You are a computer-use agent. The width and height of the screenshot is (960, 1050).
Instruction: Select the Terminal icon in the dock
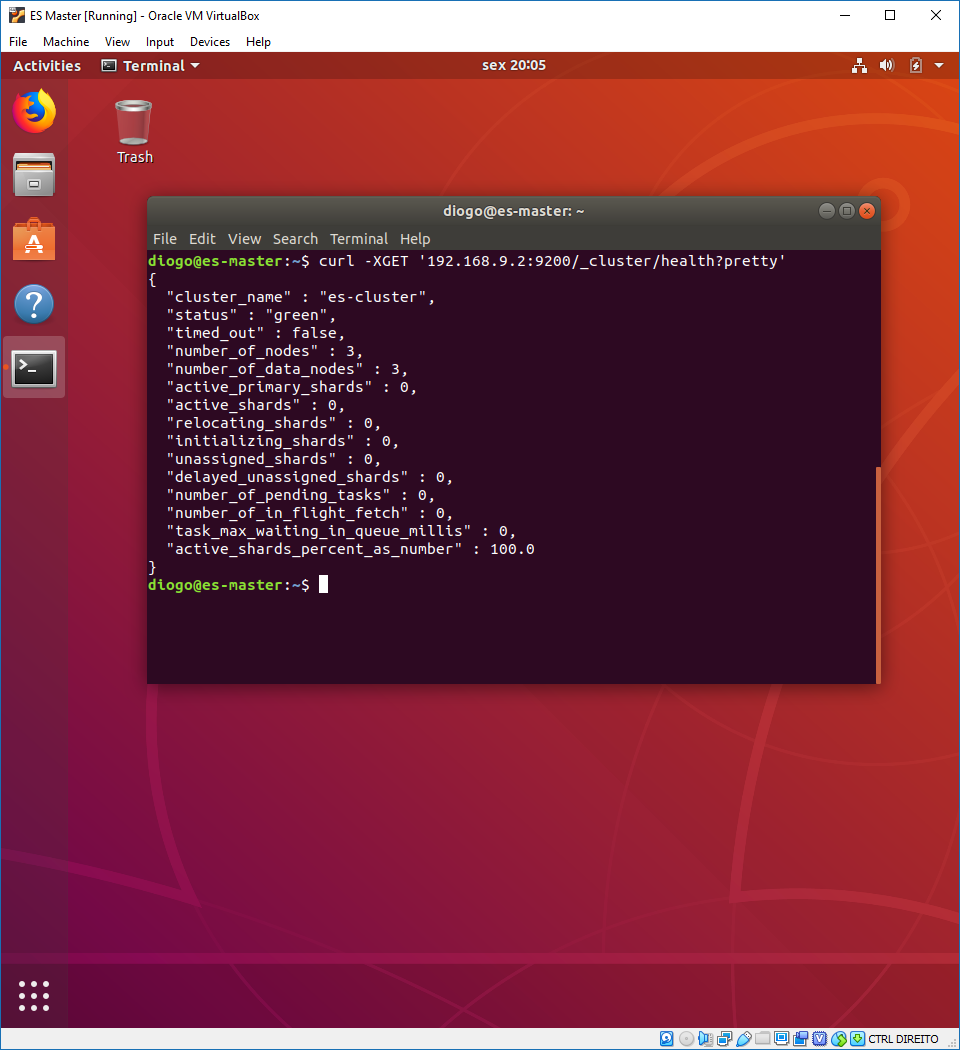[34, 368]
